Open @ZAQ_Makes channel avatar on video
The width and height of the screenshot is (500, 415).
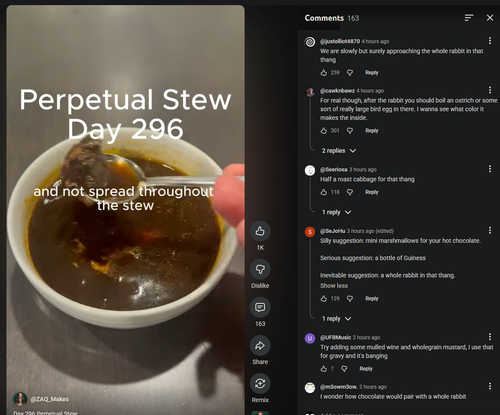20,399
